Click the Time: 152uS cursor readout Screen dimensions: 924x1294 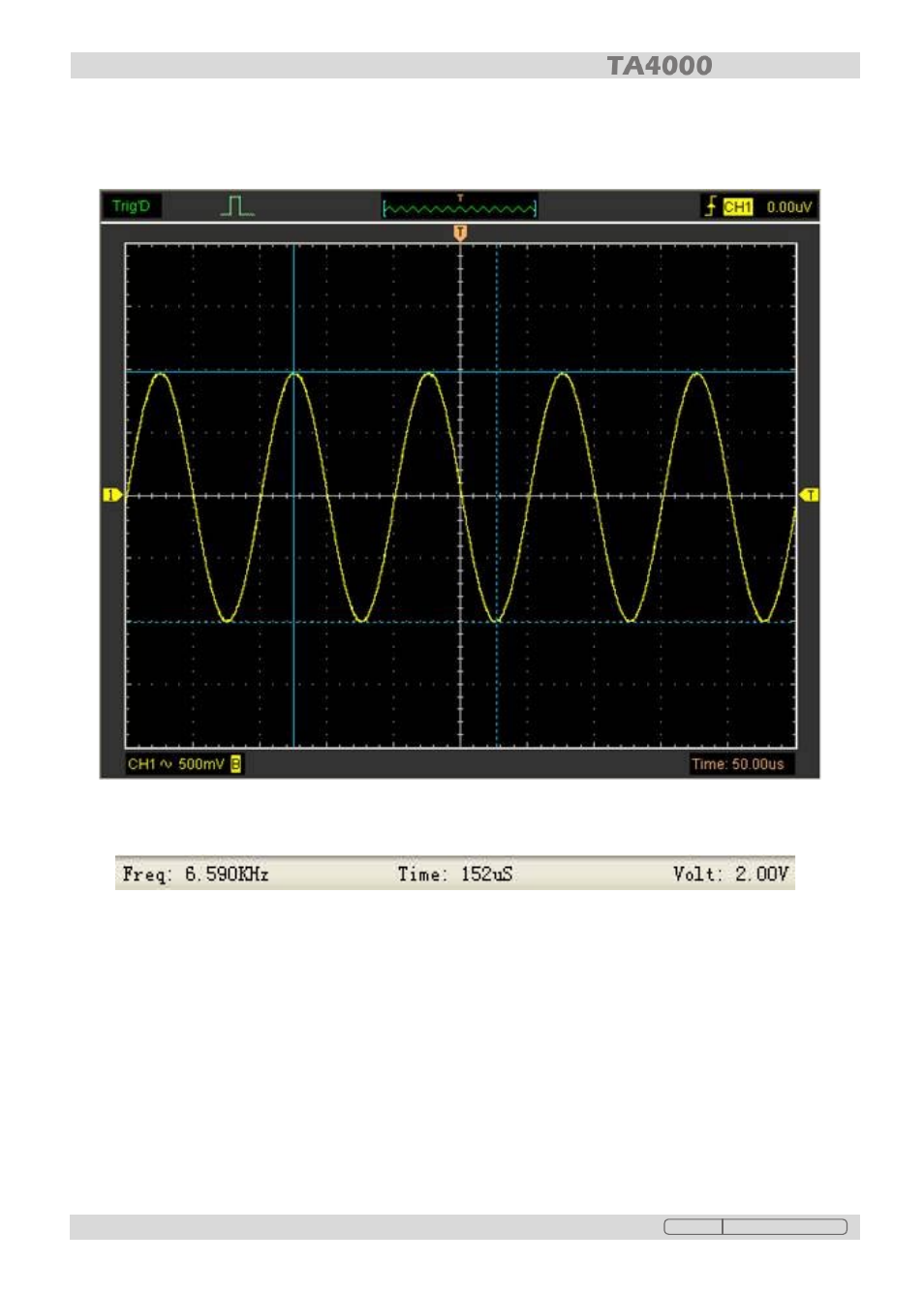(x=455, y=874)
